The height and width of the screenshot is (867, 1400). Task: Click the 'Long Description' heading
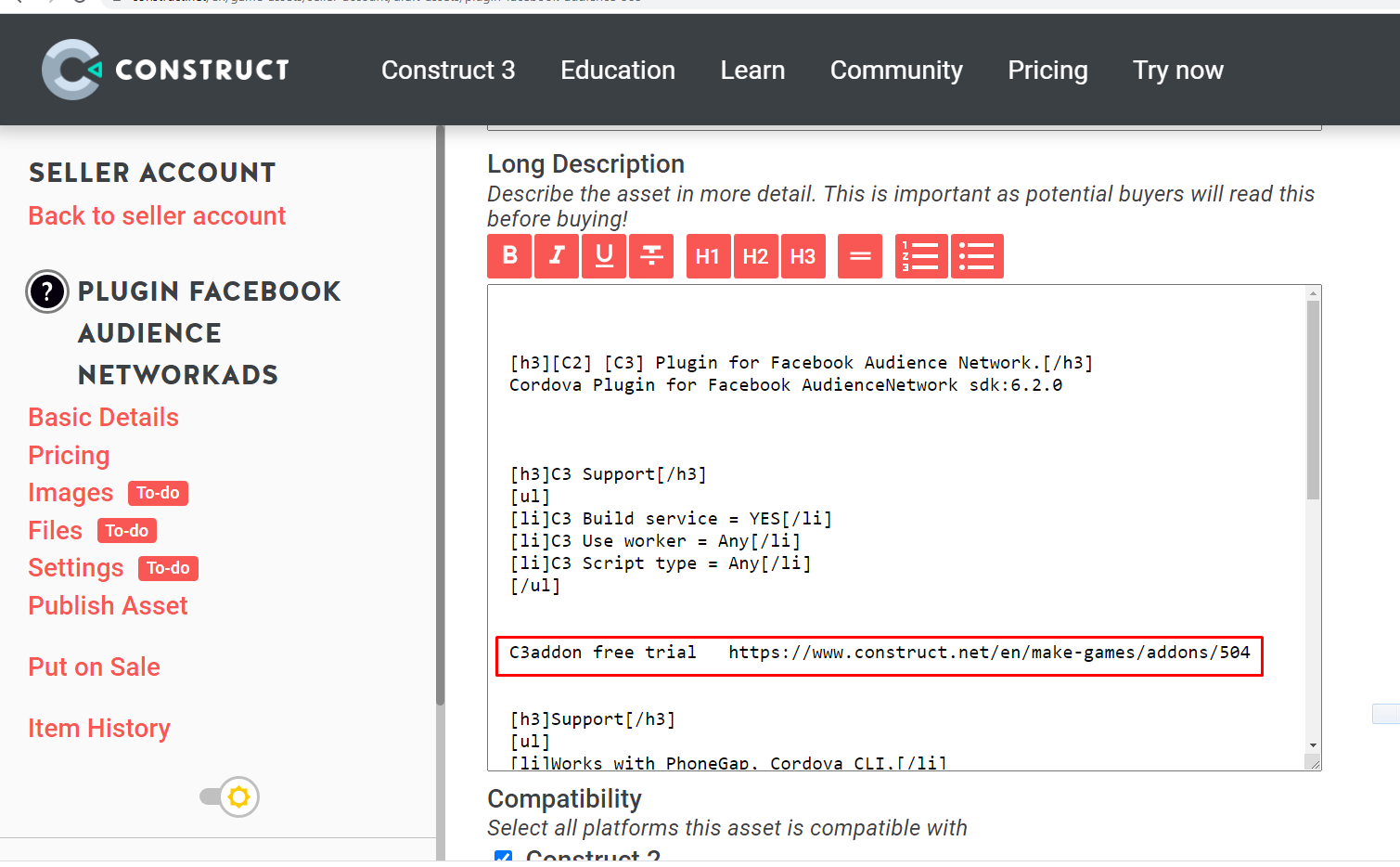pyautogui.click(x=585, y=164)
